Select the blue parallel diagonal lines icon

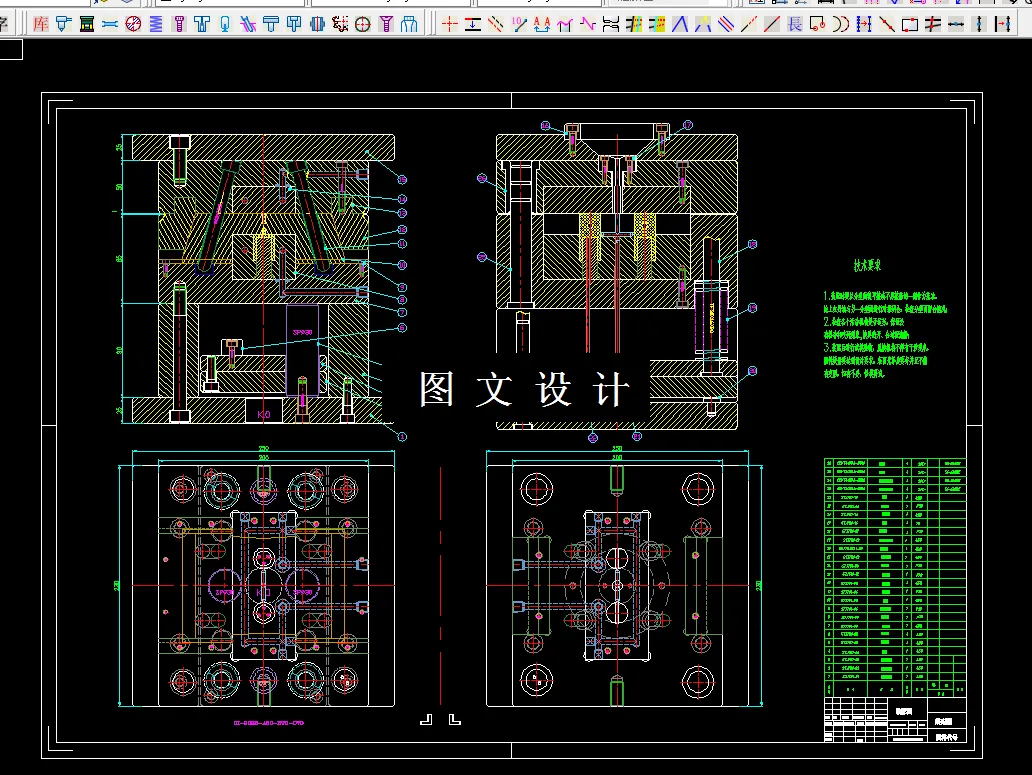pyautogui.click(x=726, y=23)
